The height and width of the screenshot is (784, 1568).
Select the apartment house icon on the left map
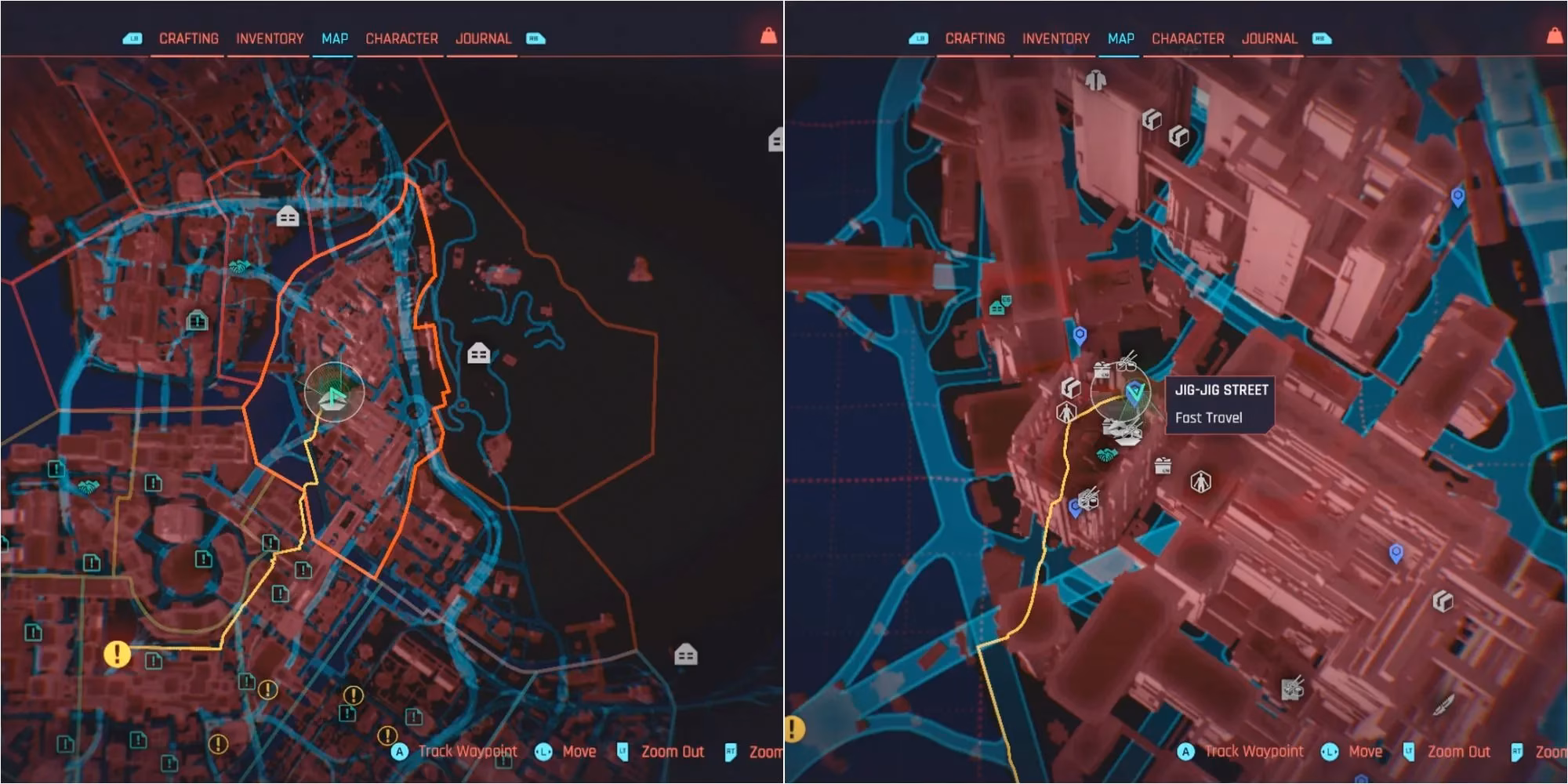click(287, 215)
